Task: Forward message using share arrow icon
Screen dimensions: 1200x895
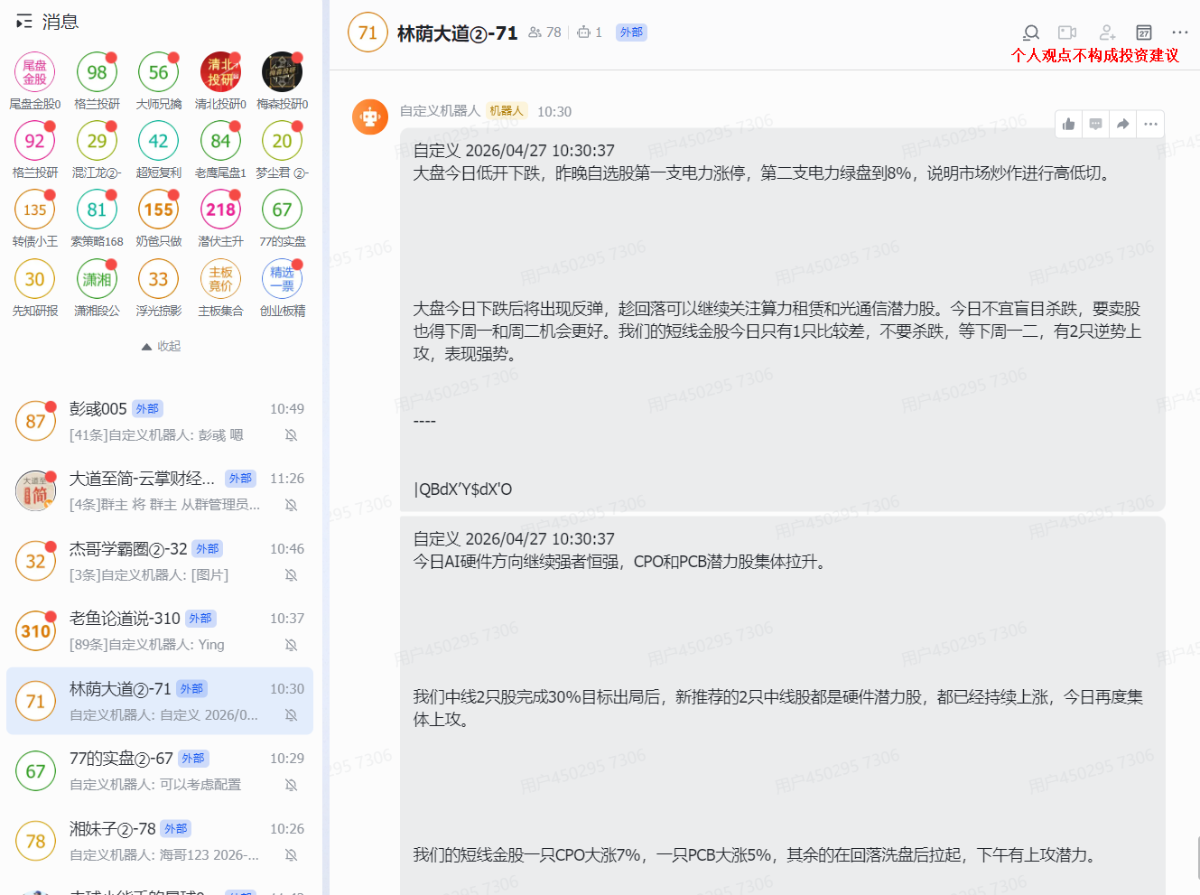Action: point(1123,124)
